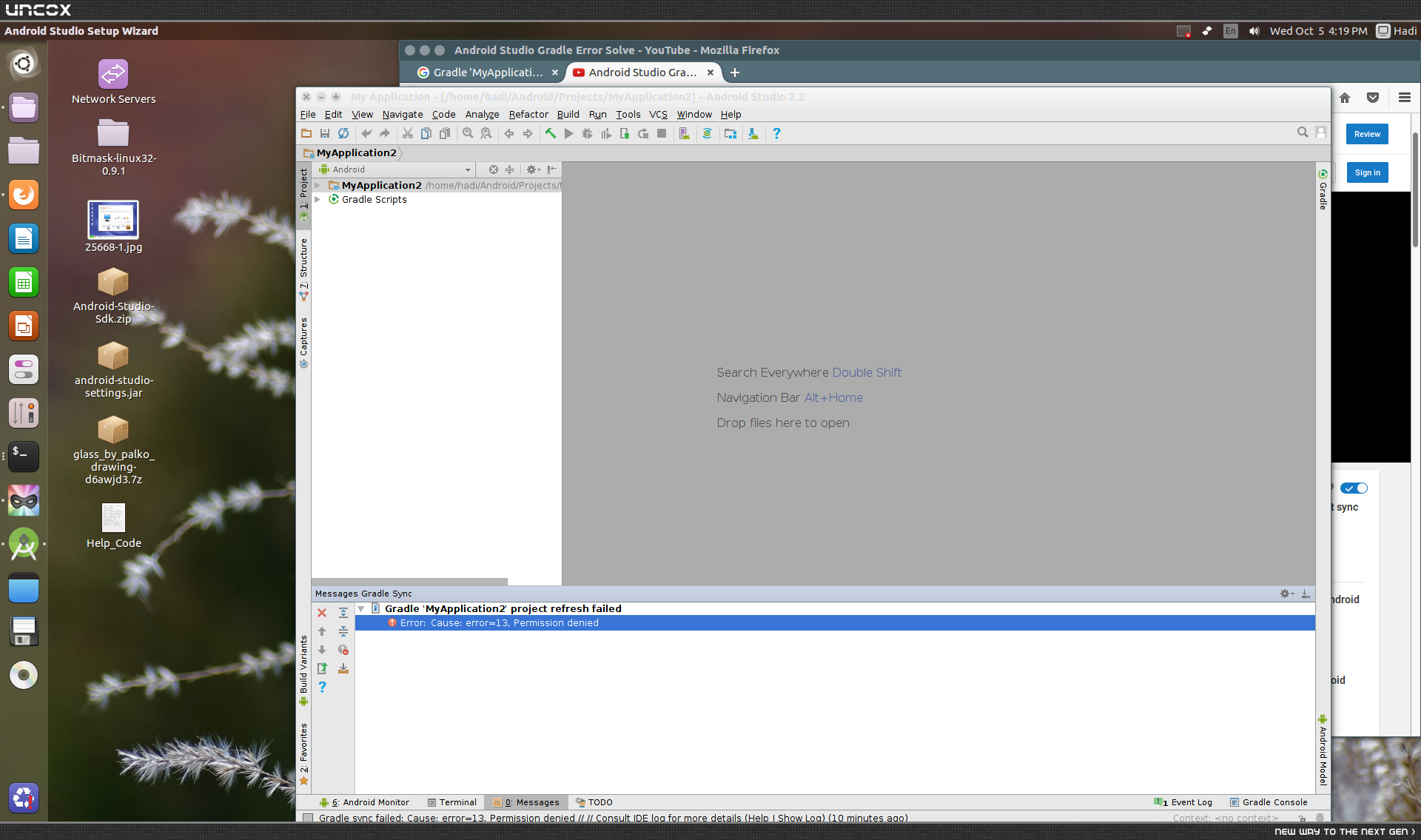The height and width of the screenshot is (840, 1421).
Task: Click the Review button in Firefox
Action: click(x=1367, y=134)
